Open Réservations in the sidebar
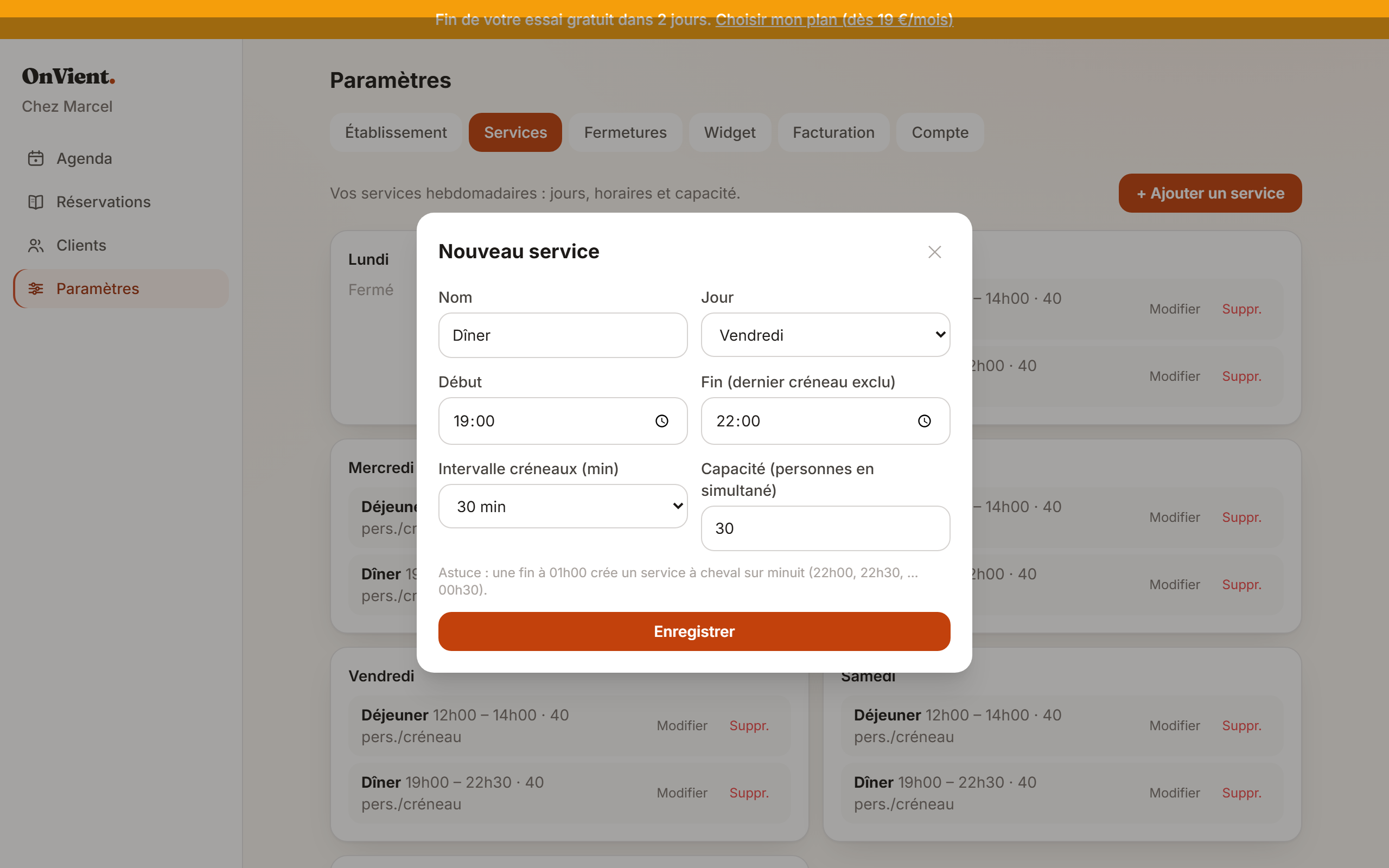 [121, 202]
